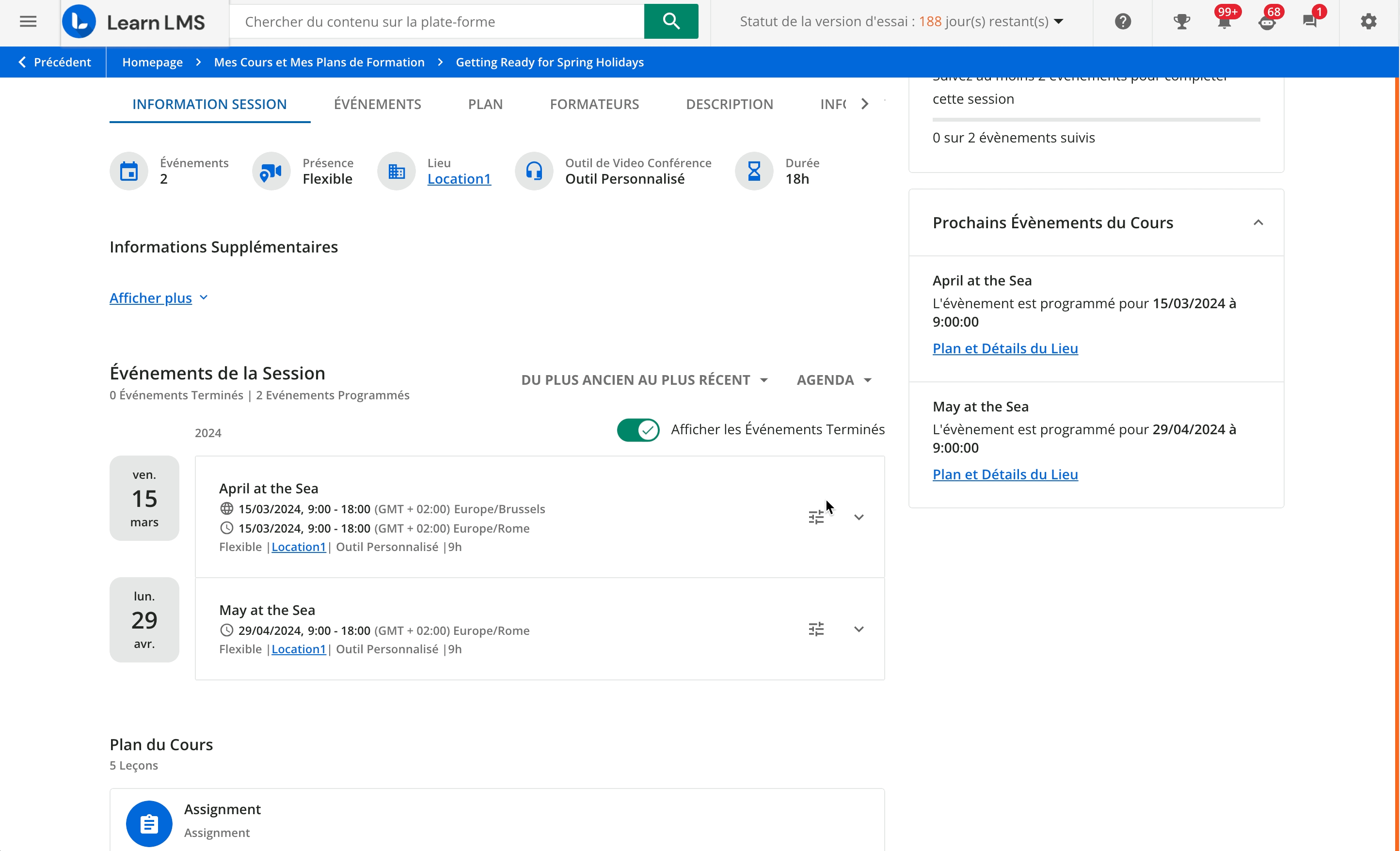Switch to the Formateurs tab

point(594,105)
